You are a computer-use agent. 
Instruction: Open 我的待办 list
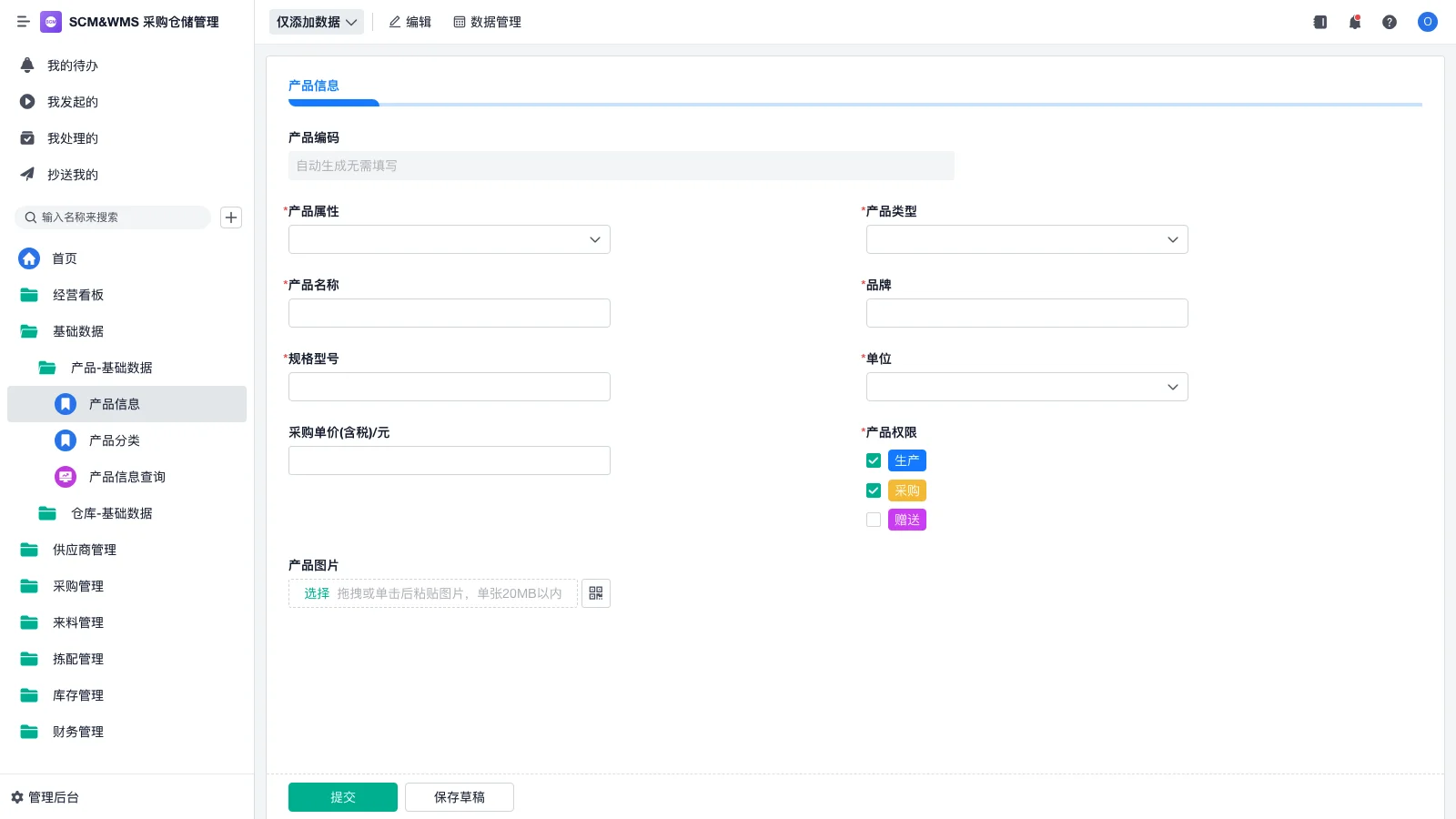pos(126,66)
